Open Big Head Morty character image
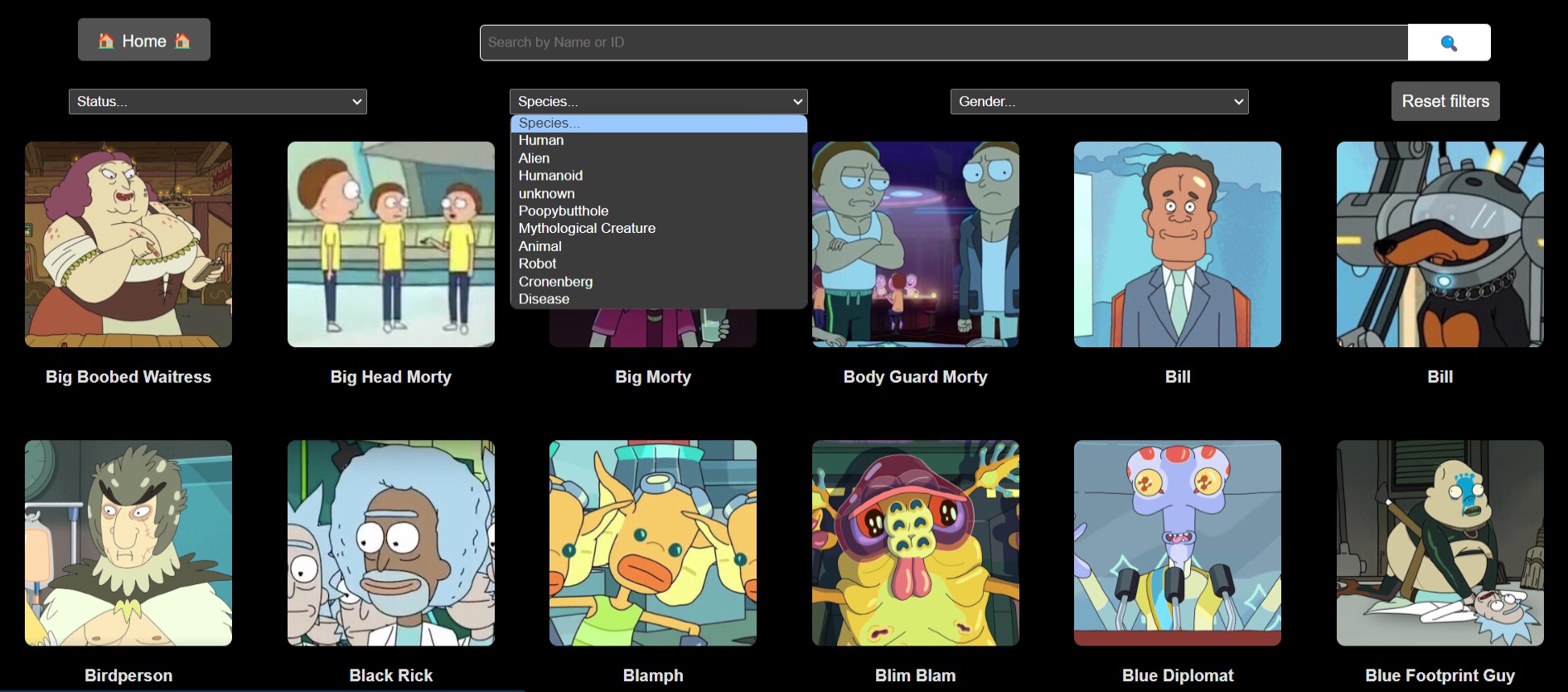Image resolution: width=1568 pixels, height=692 pixels. [391, 244]
